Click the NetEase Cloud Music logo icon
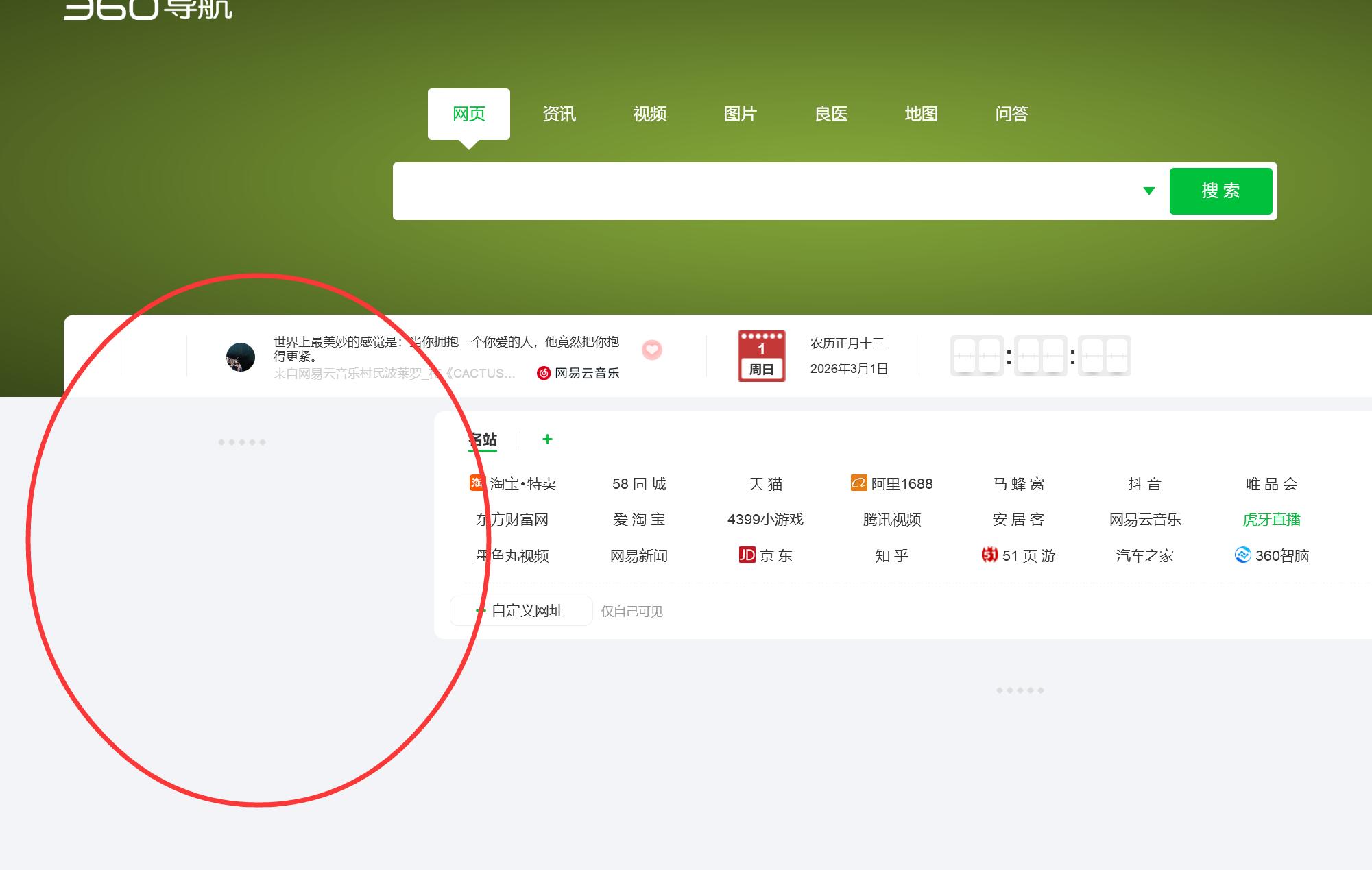 [544, 373]
